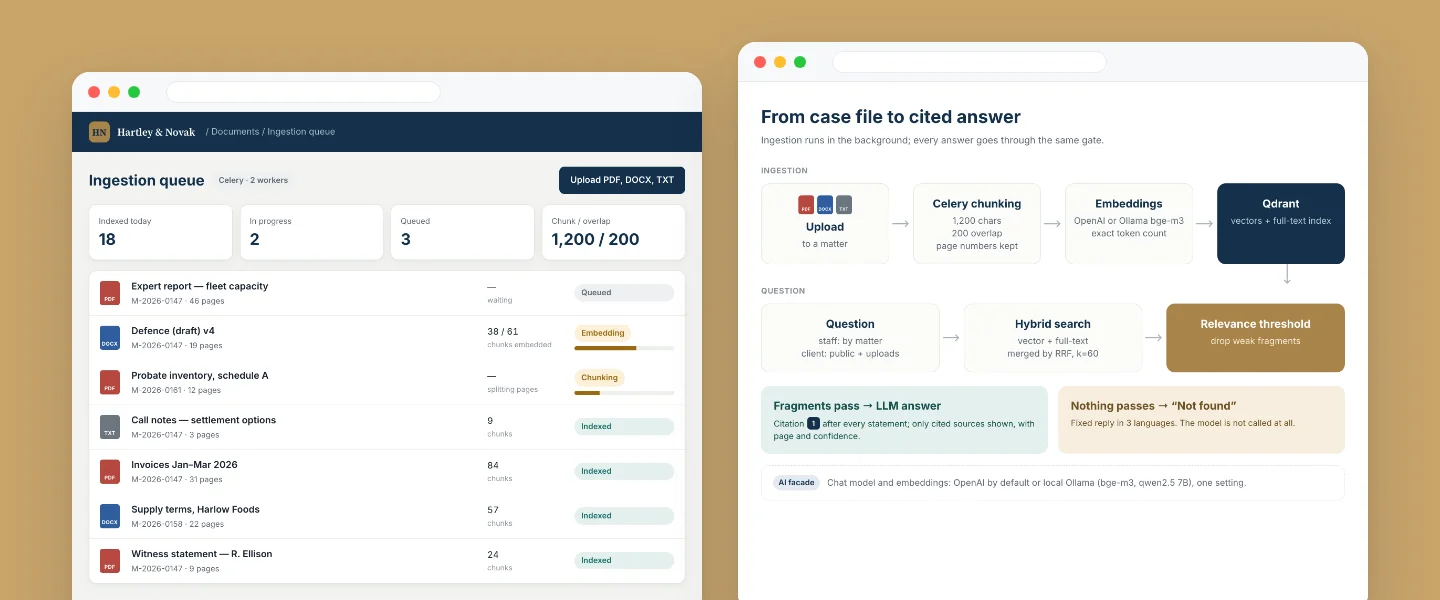
Task: Click the PDF icon for Invoices Jan–Mar 2026
Action: pyautogui.click(x=110, y=471)
